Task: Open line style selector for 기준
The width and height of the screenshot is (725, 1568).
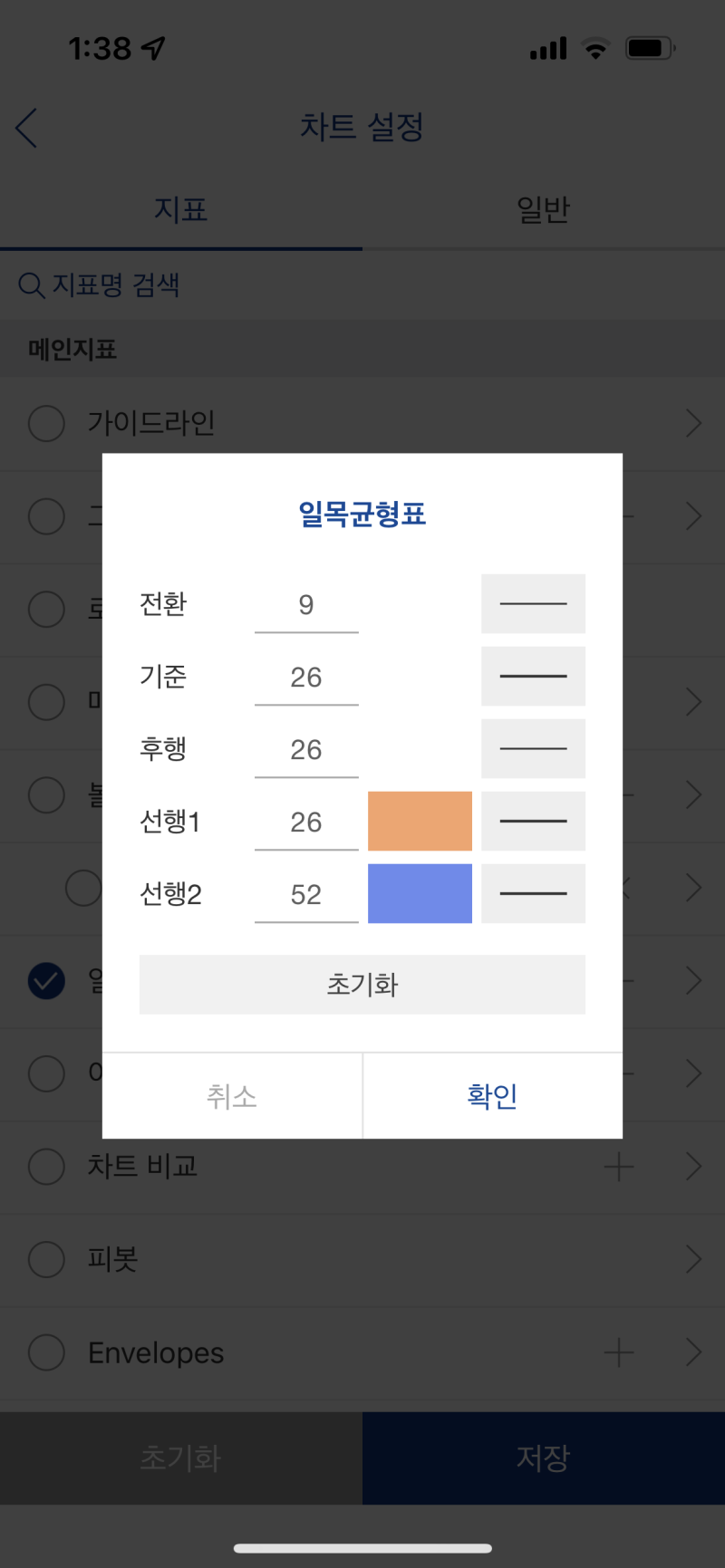Action: pos(533,676)
